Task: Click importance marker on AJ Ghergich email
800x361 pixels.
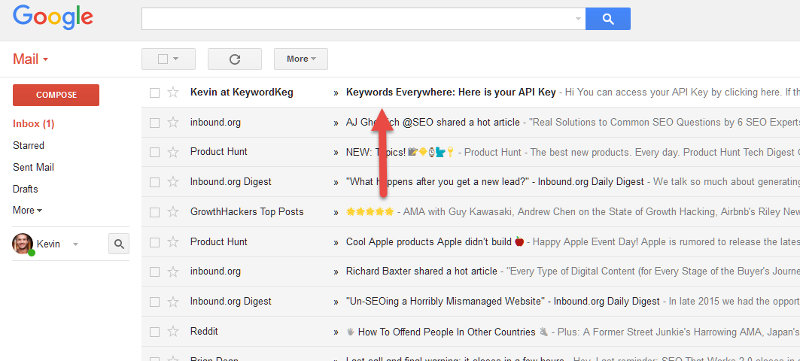Action: [336, 123]
